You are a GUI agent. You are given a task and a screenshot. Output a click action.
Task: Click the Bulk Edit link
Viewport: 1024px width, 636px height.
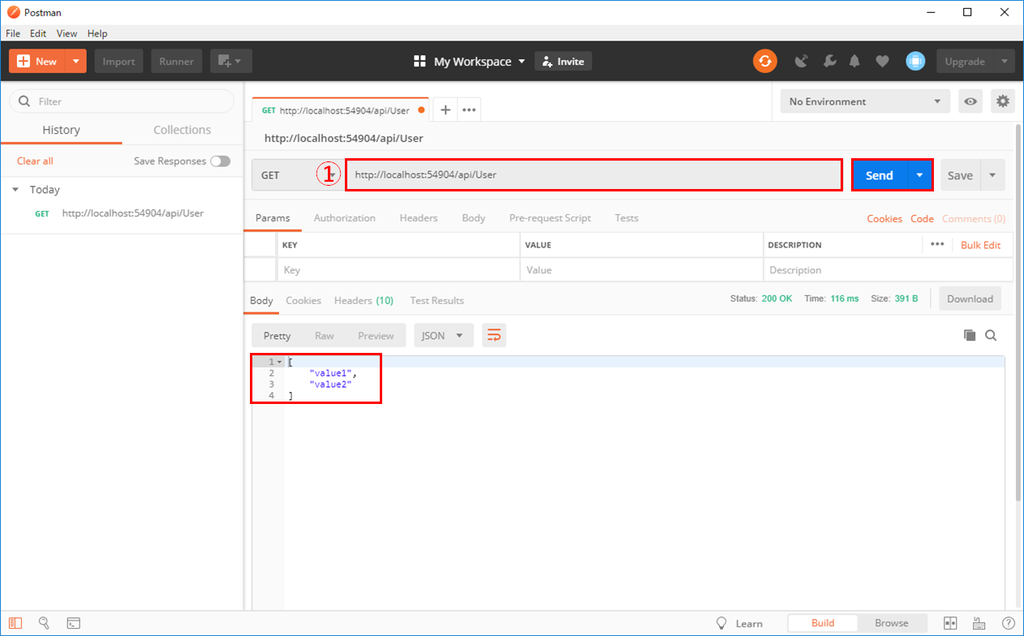coord(980,245)
